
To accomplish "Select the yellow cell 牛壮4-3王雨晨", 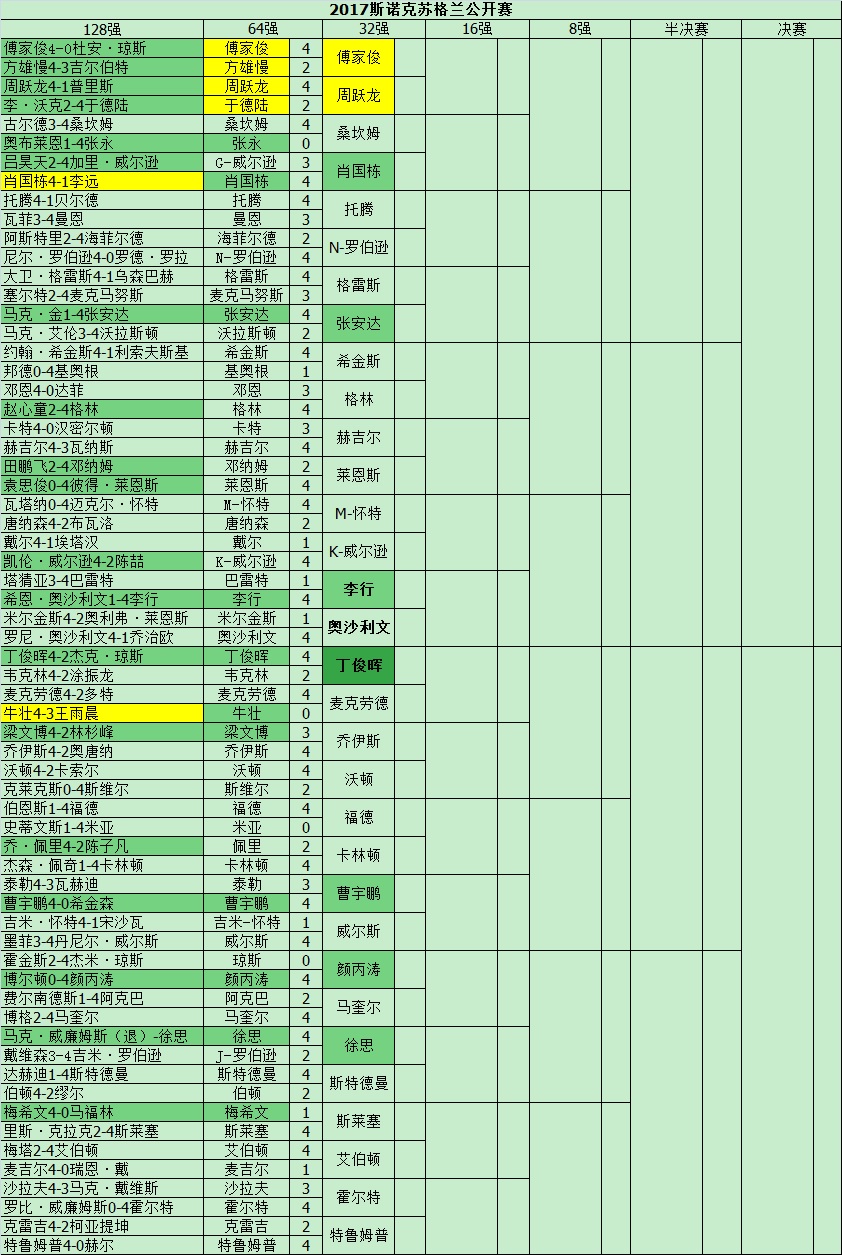I will tap(101, 713).
